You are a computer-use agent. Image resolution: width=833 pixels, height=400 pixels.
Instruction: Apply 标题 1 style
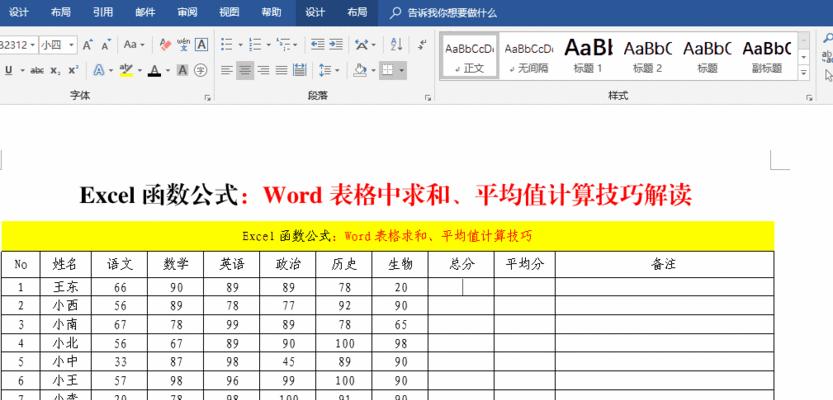pyautogui.click(x=588, y=55)
